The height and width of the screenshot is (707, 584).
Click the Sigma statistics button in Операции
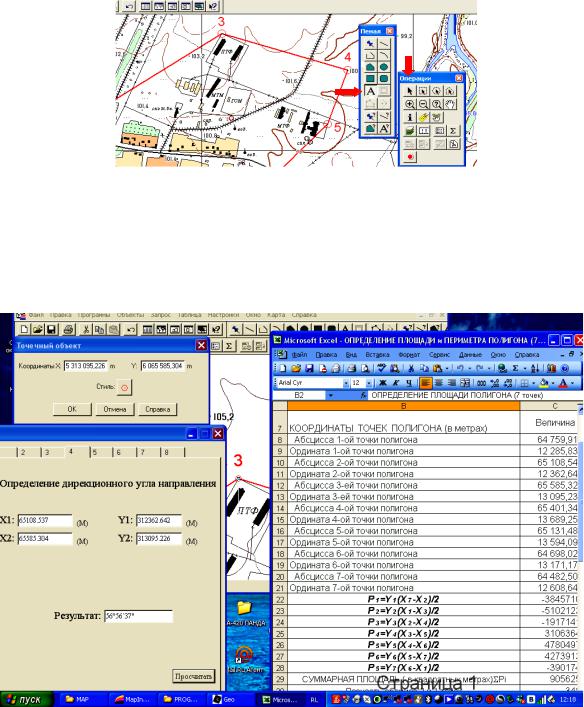click(452, 131)
